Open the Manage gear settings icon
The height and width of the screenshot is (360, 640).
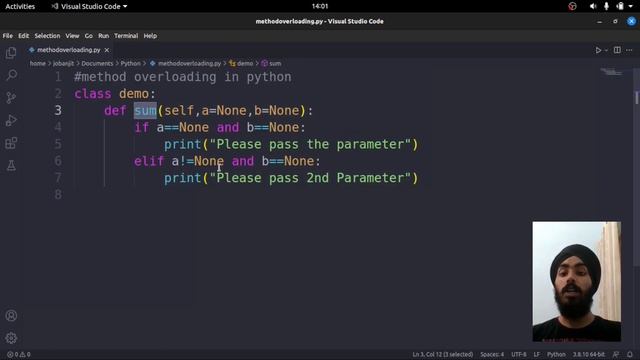click(x=11, y=338)
